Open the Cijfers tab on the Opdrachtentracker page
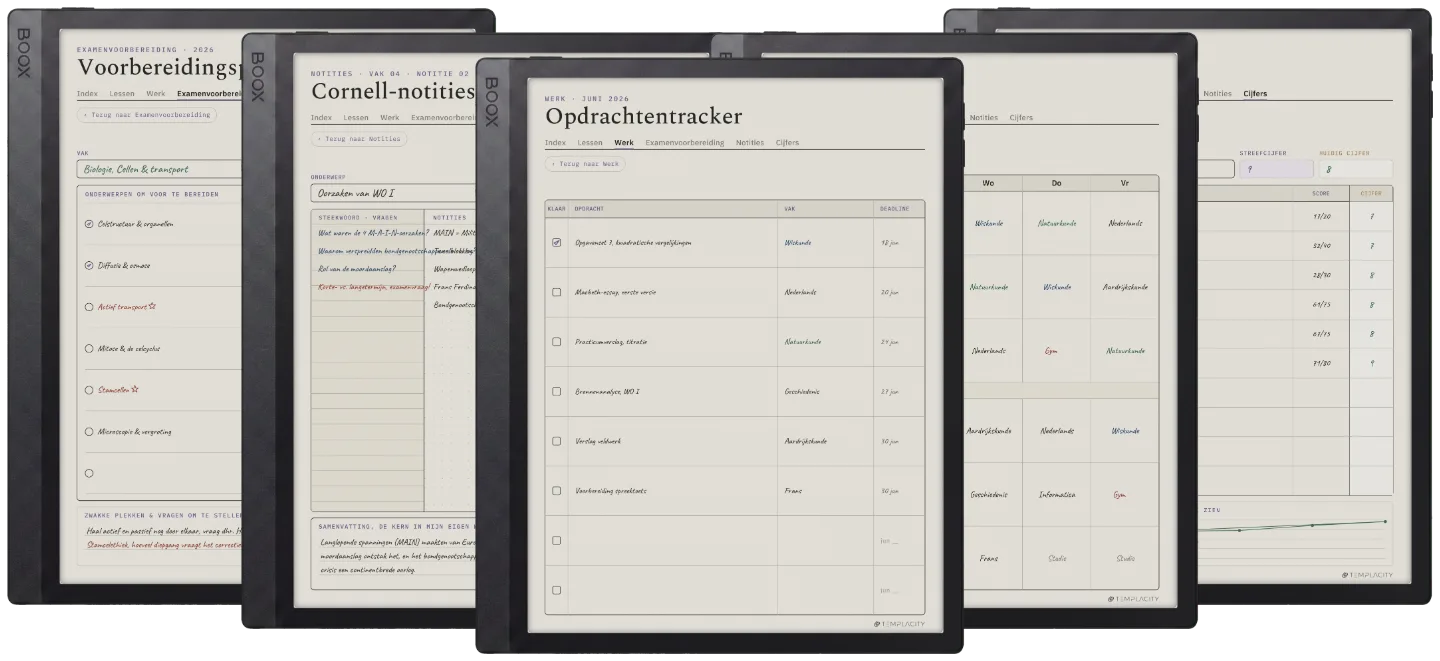The image size is (1440, 661). (x=787, y=143)
